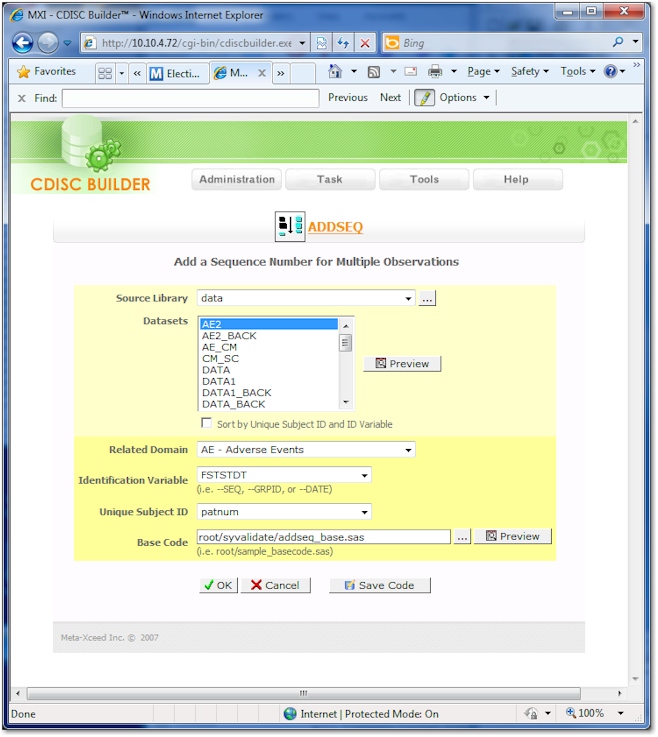Open the Safety menu
The height and width of the screenshot is (737, 658).
(530, 71)
